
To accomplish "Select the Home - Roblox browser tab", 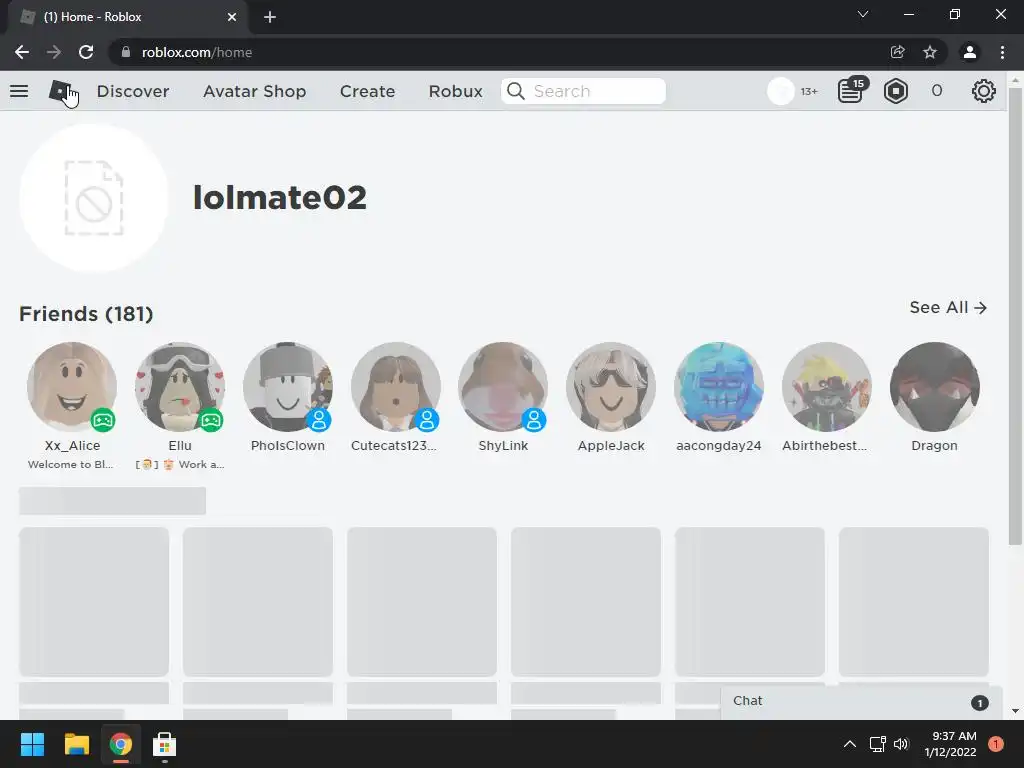I will click(x=127, y=17).
